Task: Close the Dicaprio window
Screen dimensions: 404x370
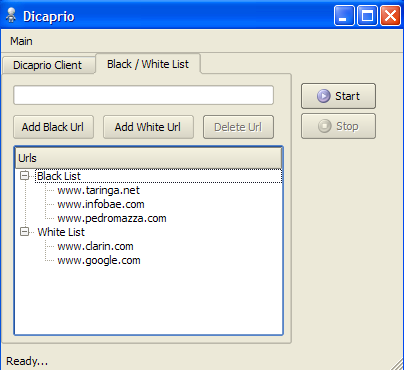Action: pyautogui.click(x=390, y=15)
